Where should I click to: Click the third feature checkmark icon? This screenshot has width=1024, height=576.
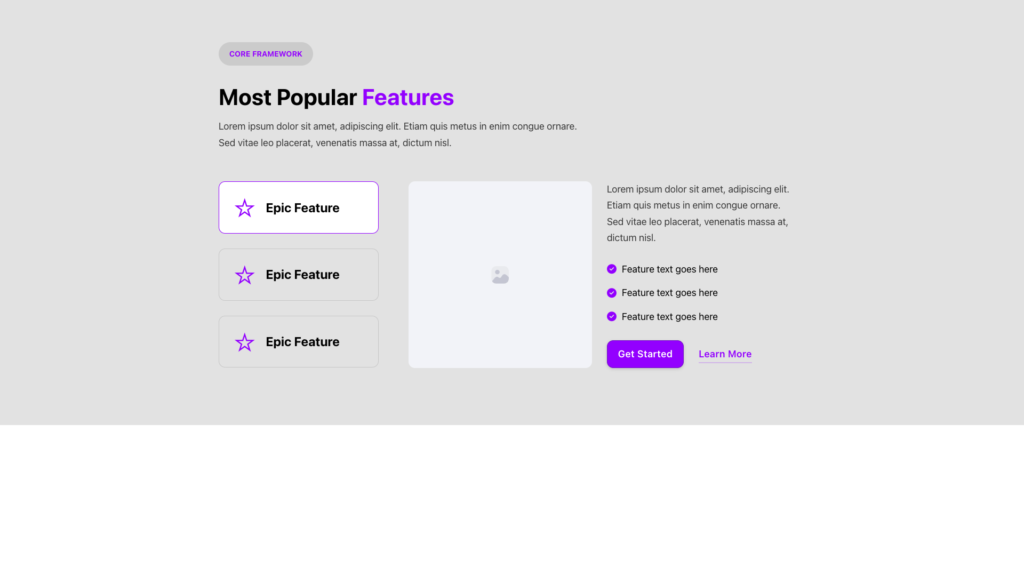point(612,317)
